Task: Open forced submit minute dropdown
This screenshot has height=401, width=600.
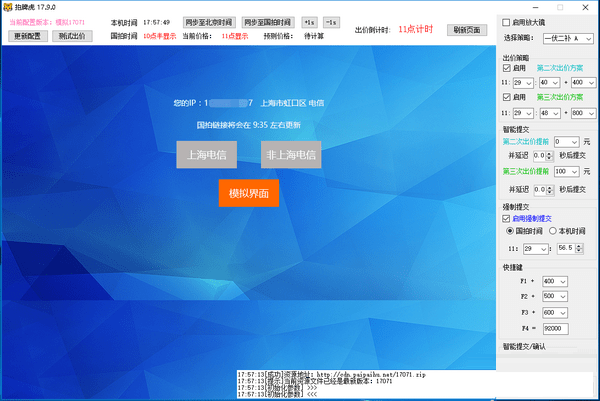Action: coord(536,249)
